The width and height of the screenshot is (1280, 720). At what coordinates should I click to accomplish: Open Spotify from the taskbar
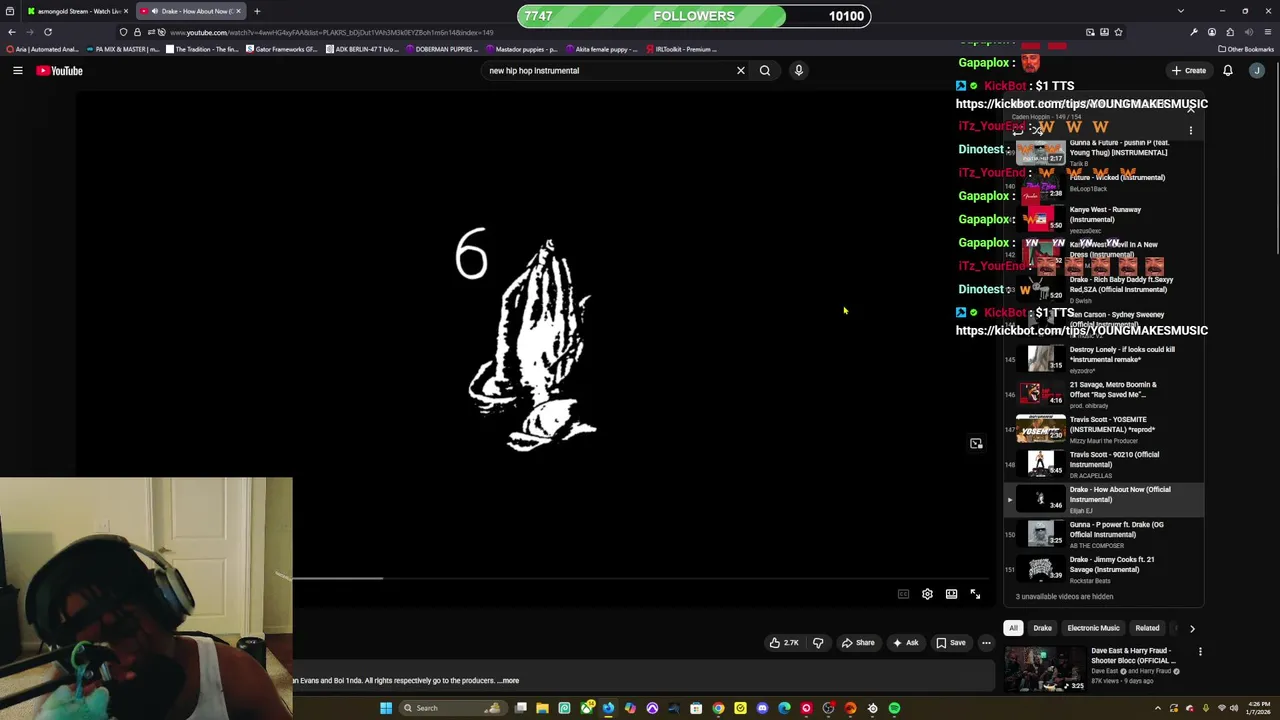[894, 708]
